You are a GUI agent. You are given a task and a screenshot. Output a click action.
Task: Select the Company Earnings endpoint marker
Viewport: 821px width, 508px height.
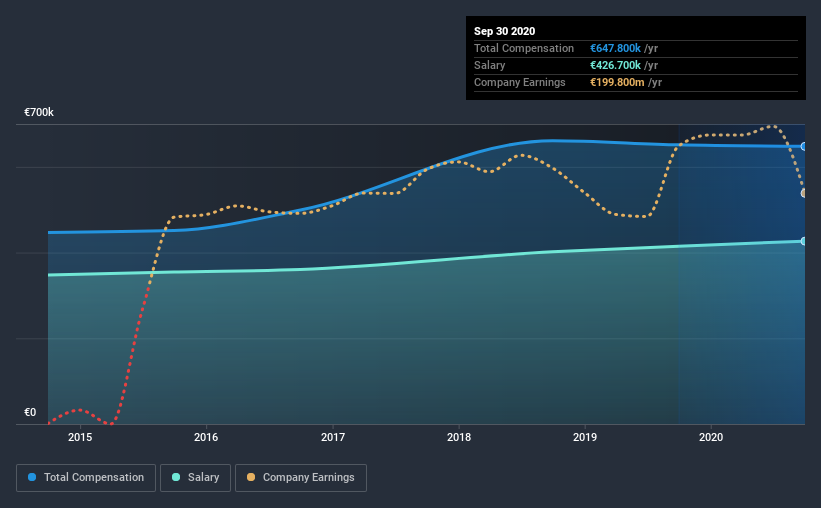804,193
